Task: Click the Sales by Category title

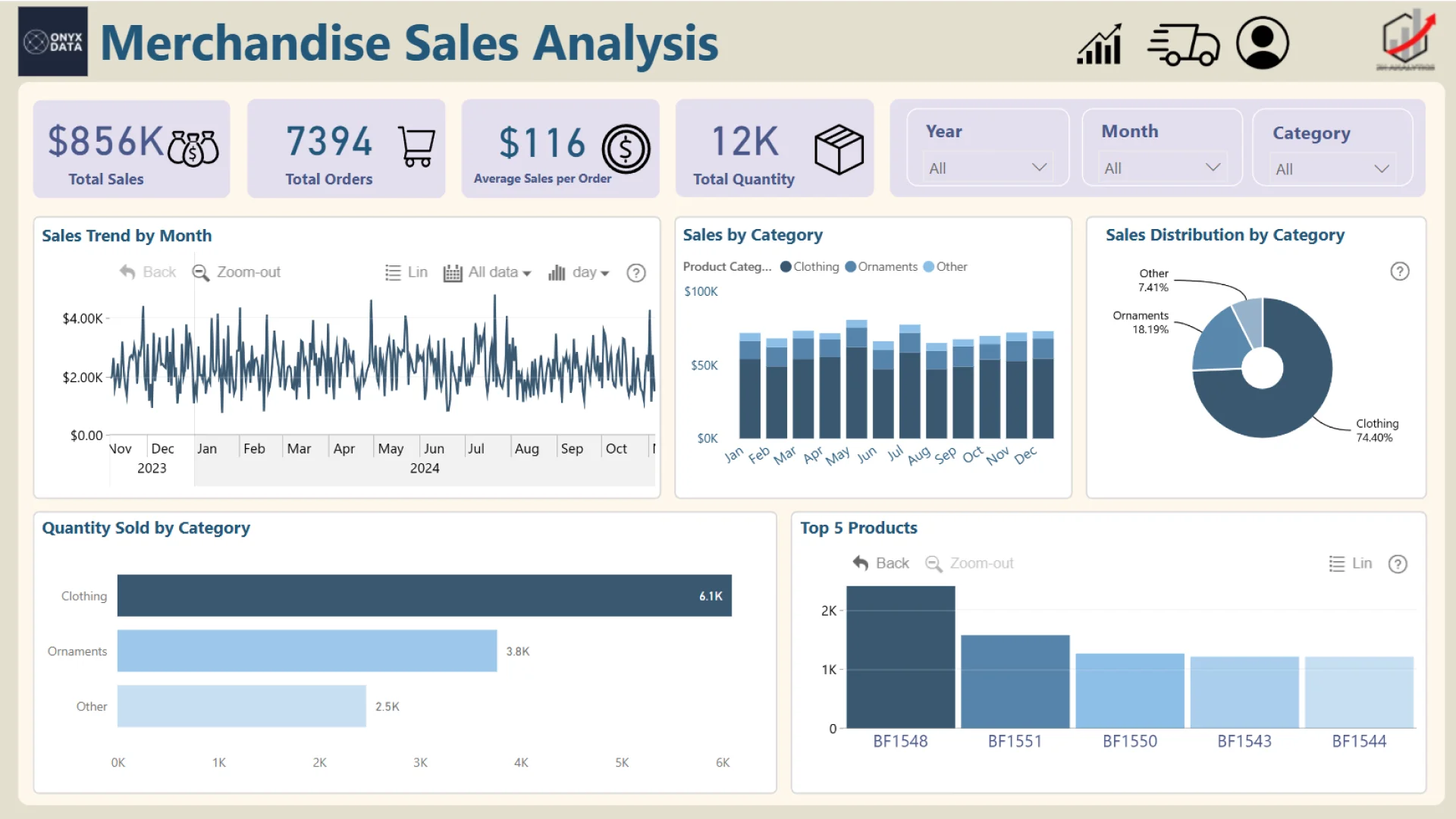Action: (x=752, y=235)
